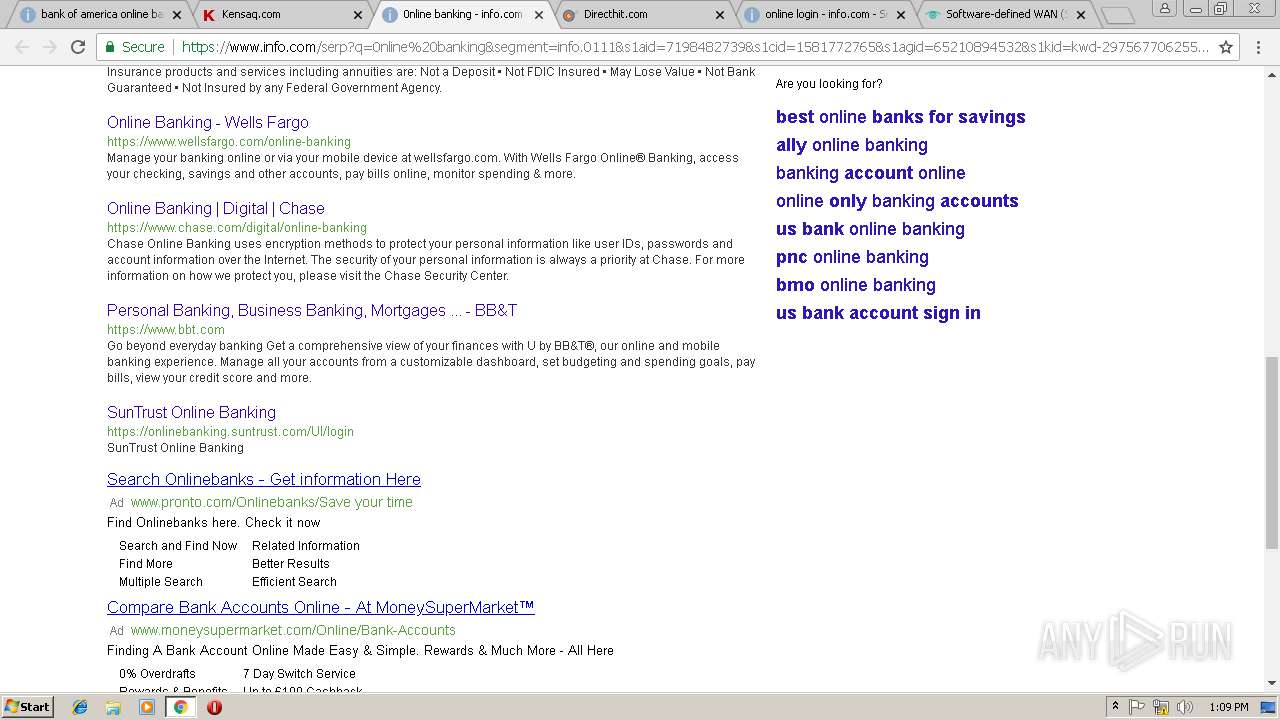Image resolution: width=1280 pixels, height=720 pixels.
Task: Open Compare Bank Accounts Online MoneySuperMarket ad
Action: [x=321, y=607]
